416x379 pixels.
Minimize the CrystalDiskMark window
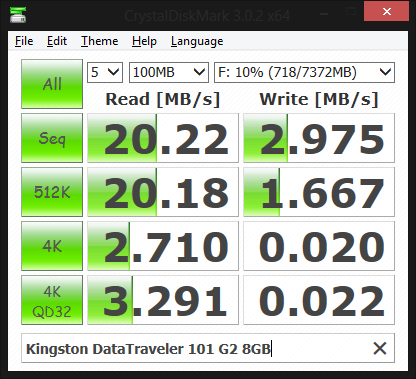(x=324, y=13)
